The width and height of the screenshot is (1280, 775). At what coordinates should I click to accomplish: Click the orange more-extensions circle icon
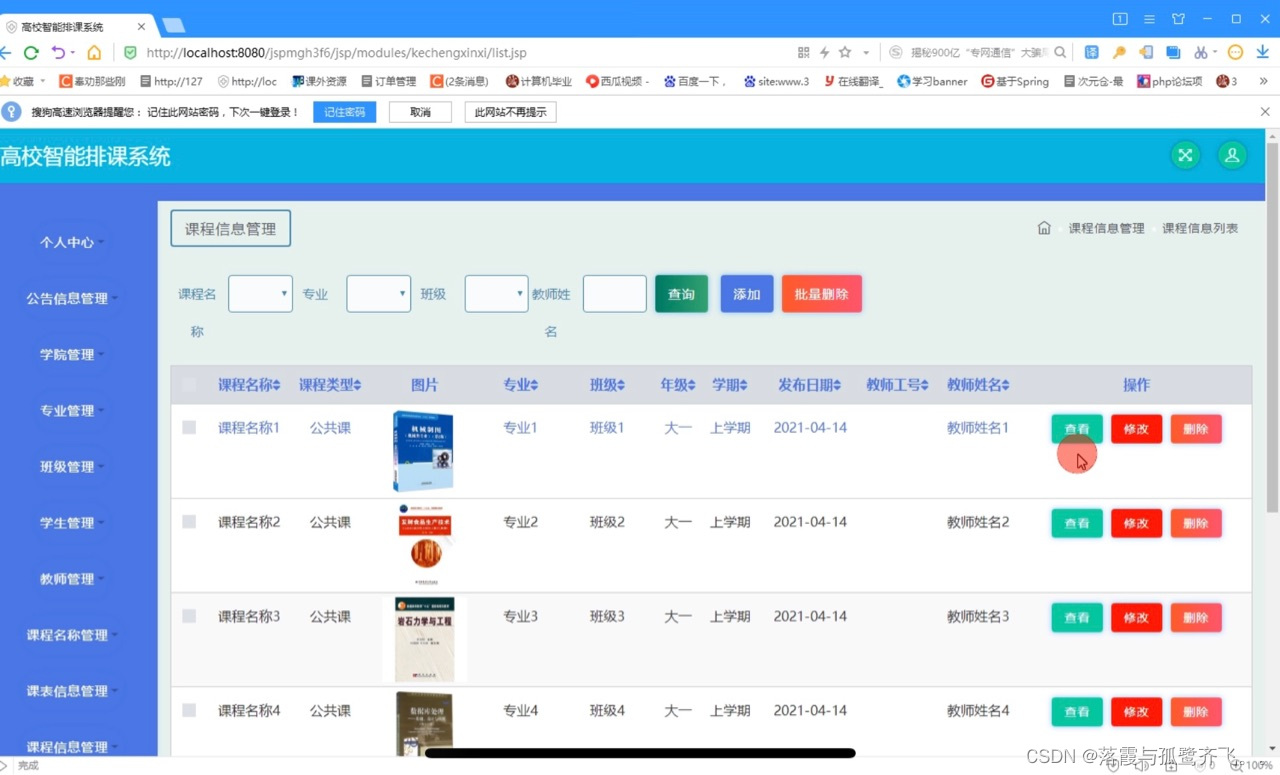click(1236, 52)
